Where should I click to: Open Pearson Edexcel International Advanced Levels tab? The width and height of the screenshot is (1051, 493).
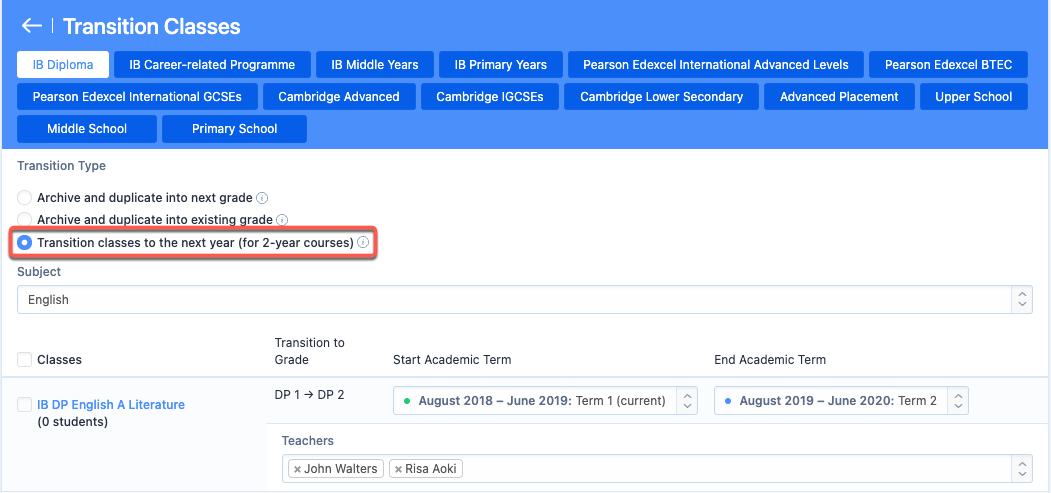[x=716, y=65]
